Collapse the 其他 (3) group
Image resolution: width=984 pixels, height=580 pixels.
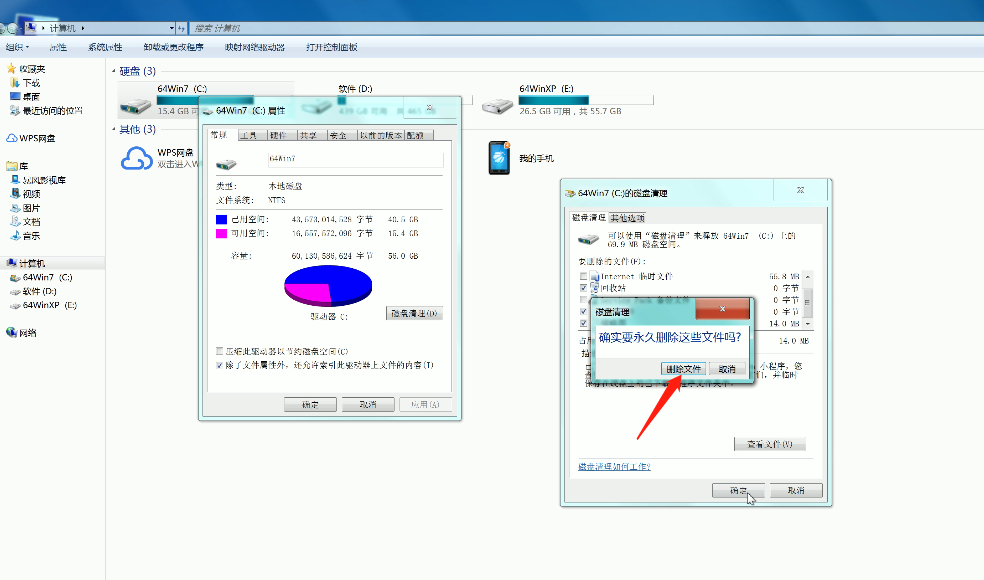[x=114, y=129]
